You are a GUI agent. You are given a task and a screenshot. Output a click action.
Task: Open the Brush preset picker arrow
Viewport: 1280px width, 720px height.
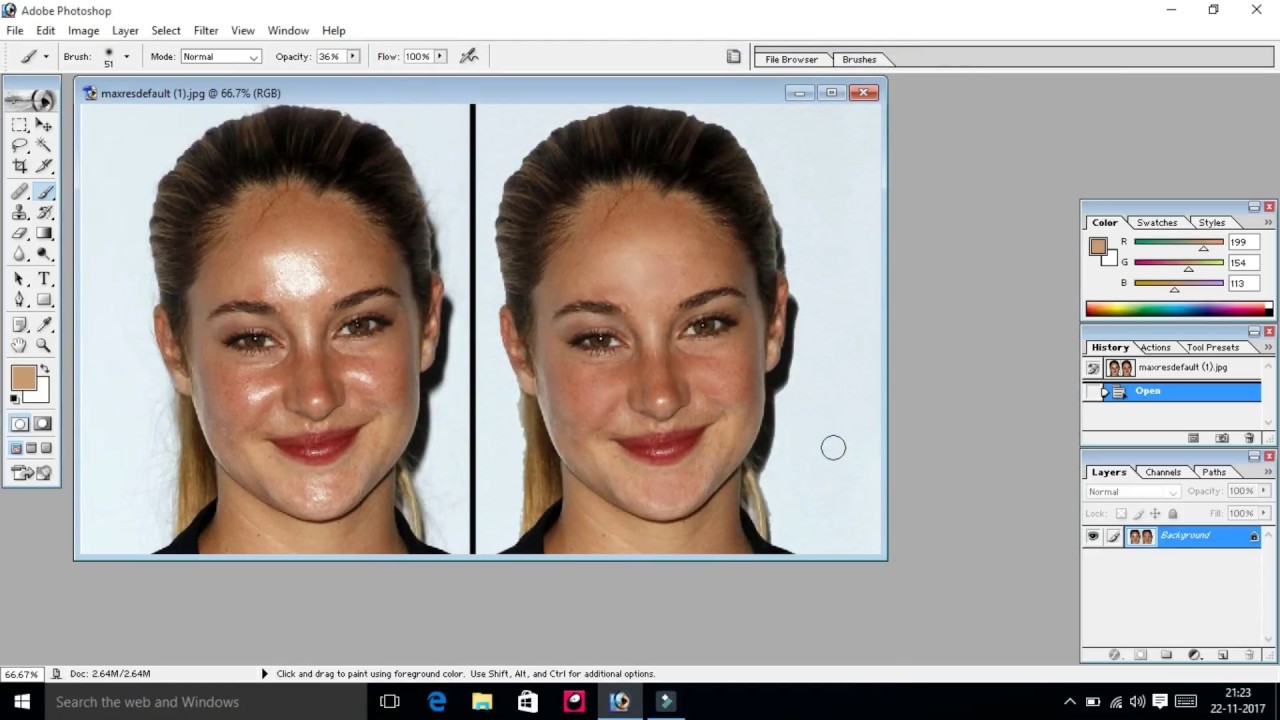tap(126, 57)
